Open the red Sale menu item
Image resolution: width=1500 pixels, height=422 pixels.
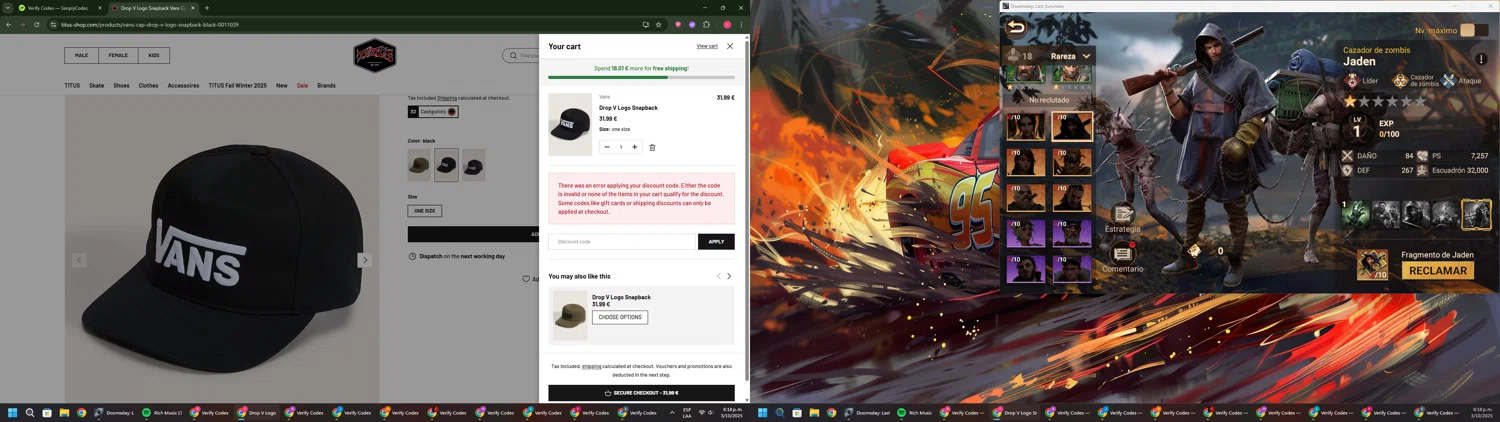tap(302, 86)
